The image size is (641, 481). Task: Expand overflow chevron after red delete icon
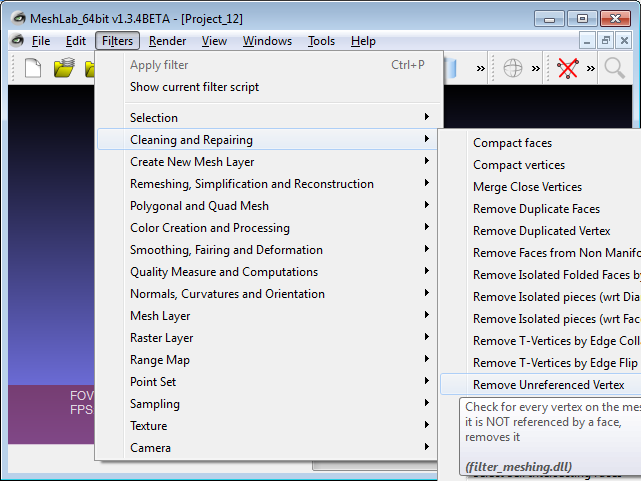click(x=591, y=68)
